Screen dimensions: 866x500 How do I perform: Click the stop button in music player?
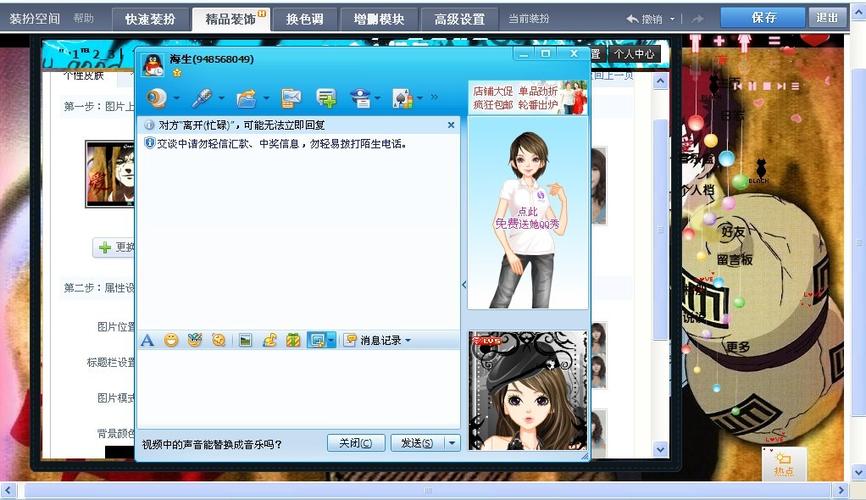(767, 86)
